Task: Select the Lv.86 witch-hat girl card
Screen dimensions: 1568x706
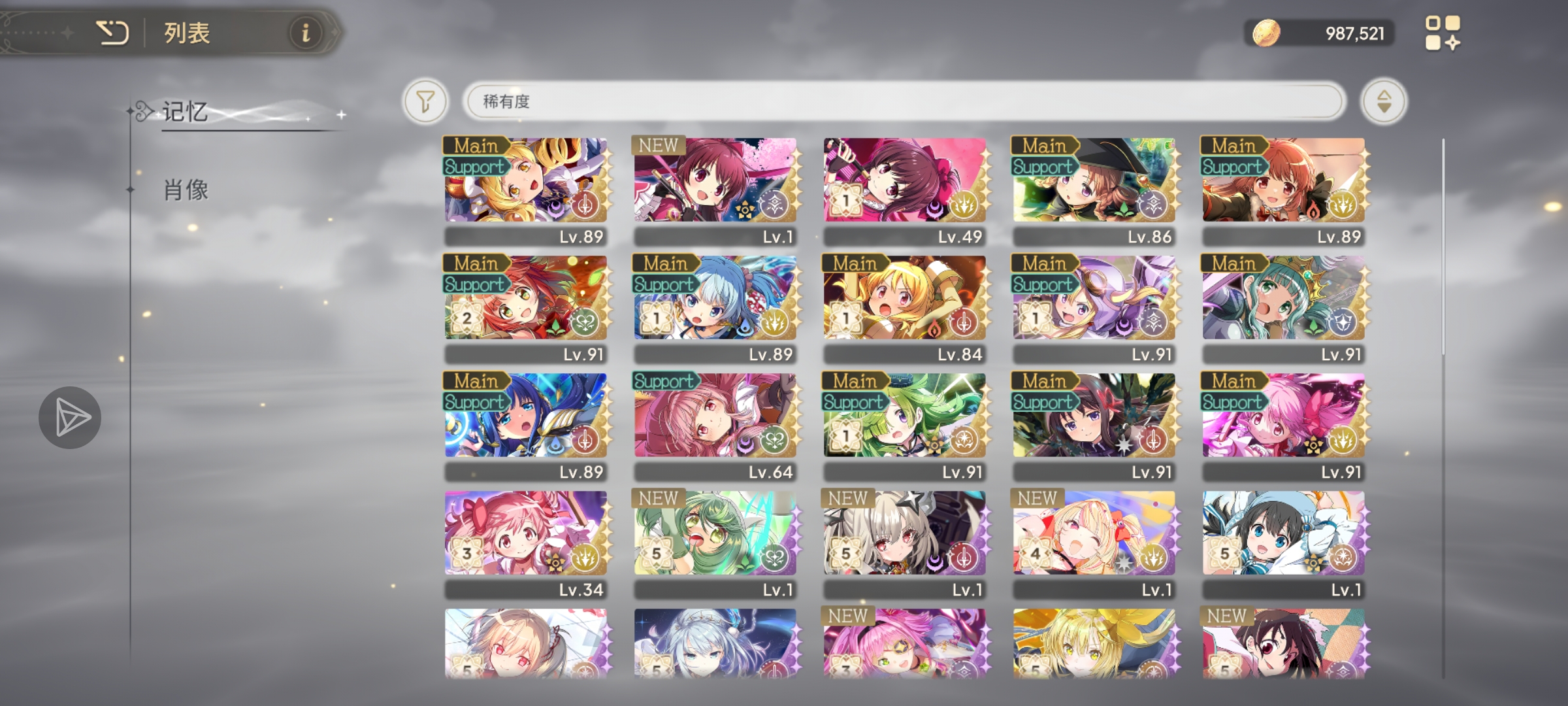Action: (x=1095, y=191)
